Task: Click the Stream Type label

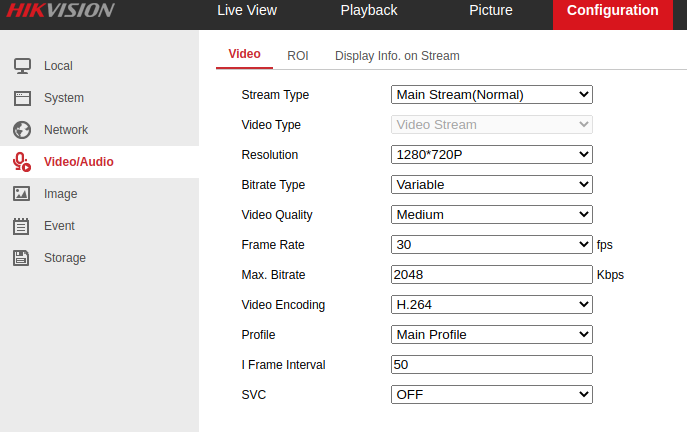Action: tap(275, 95)
